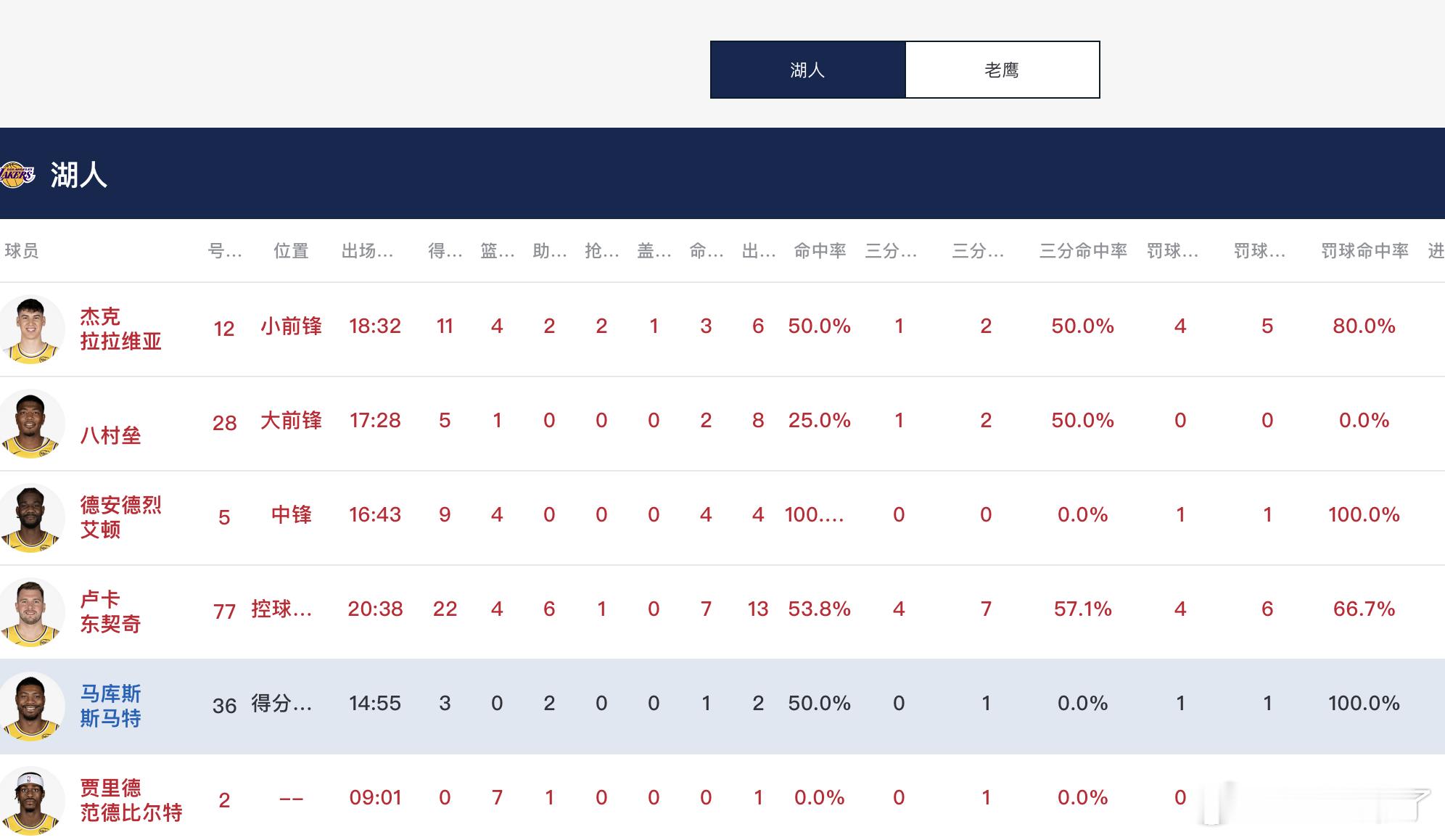Click the 湖人 title in blue banner
1445x840 pixels.
pyautogui.click(x=78, y=175)
